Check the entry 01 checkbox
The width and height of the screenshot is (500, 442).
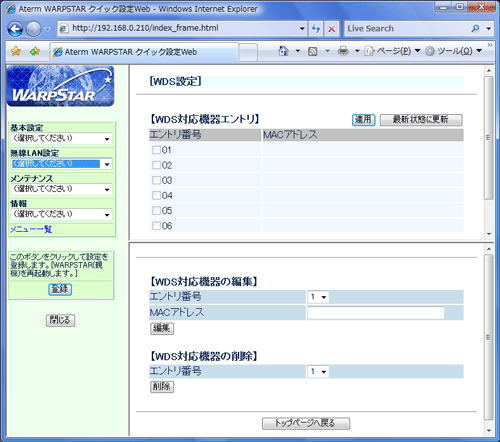[156, 150]
